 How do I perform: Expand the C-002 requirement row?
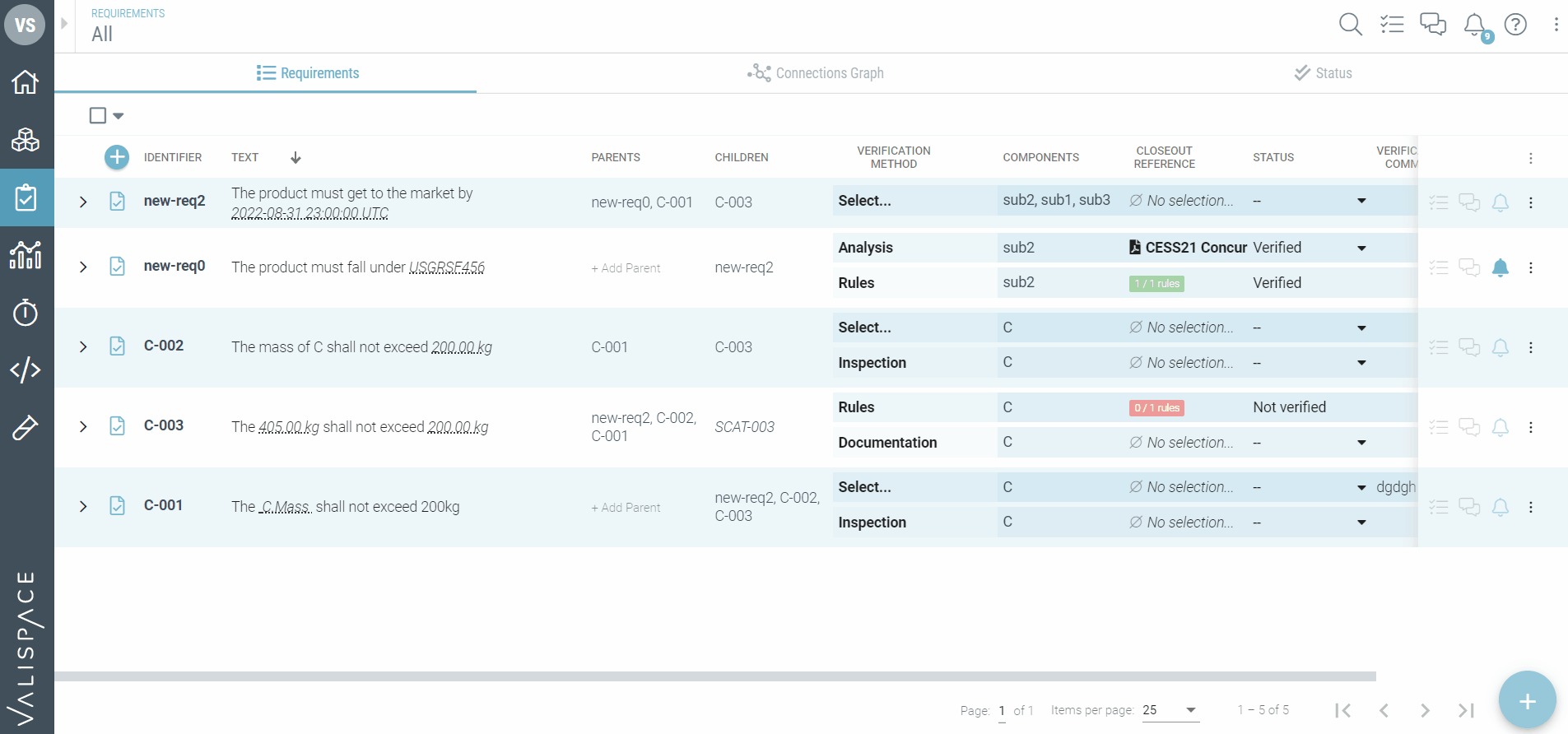point(83,346)
